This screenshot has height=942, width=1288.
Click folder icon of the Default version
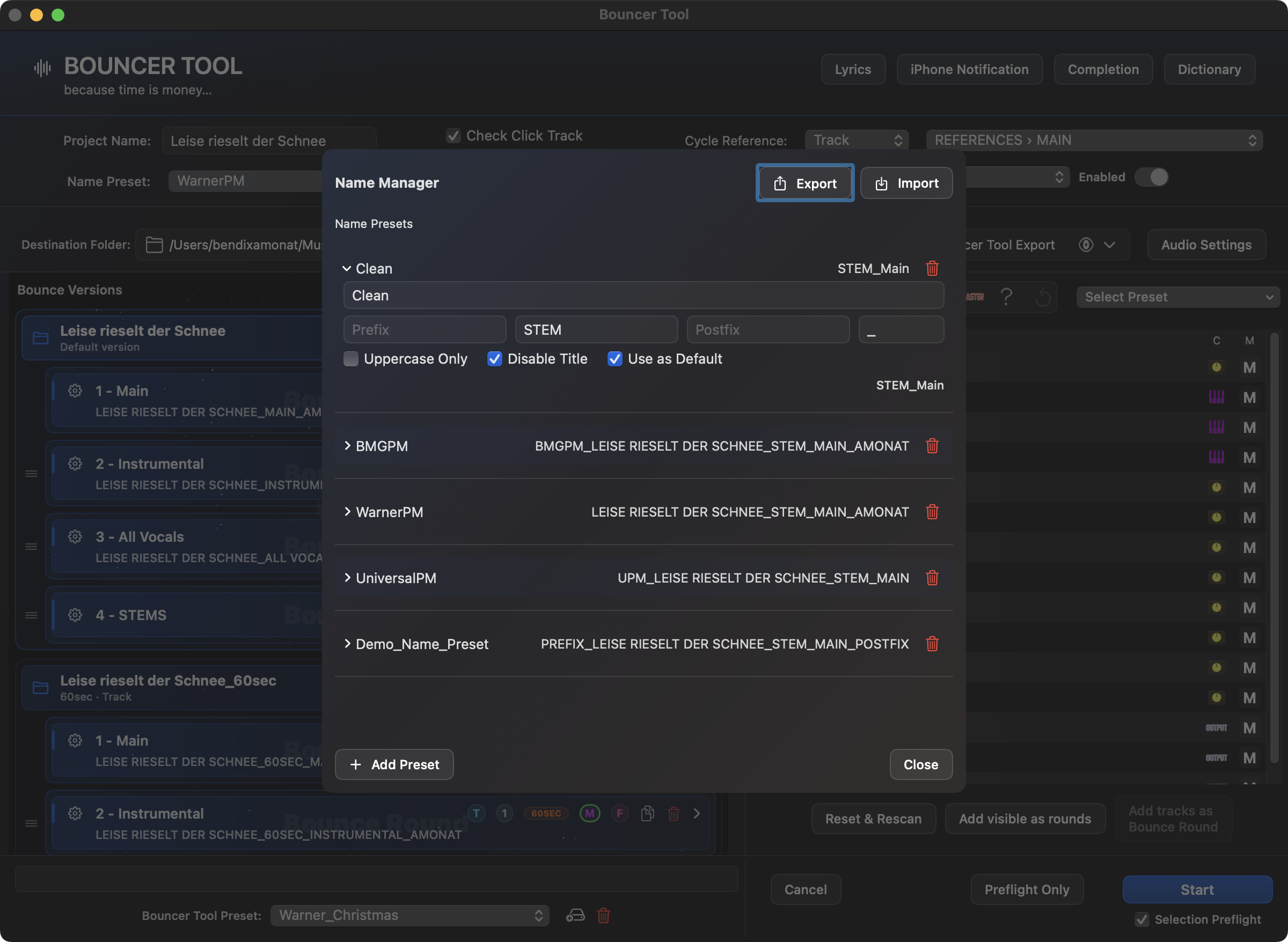pos(40,338)
